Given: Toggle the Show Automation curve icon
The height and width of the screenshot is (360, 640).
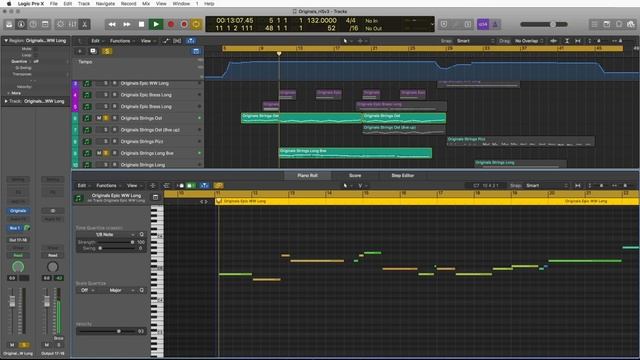Looking at the screenshot, I should 166,41.
